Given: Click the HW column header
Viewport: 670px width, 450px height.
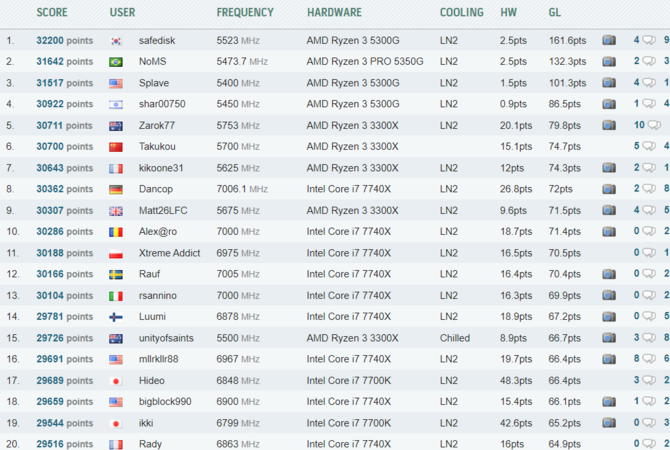Looking at the screenshot, I should tap(508, 12).
